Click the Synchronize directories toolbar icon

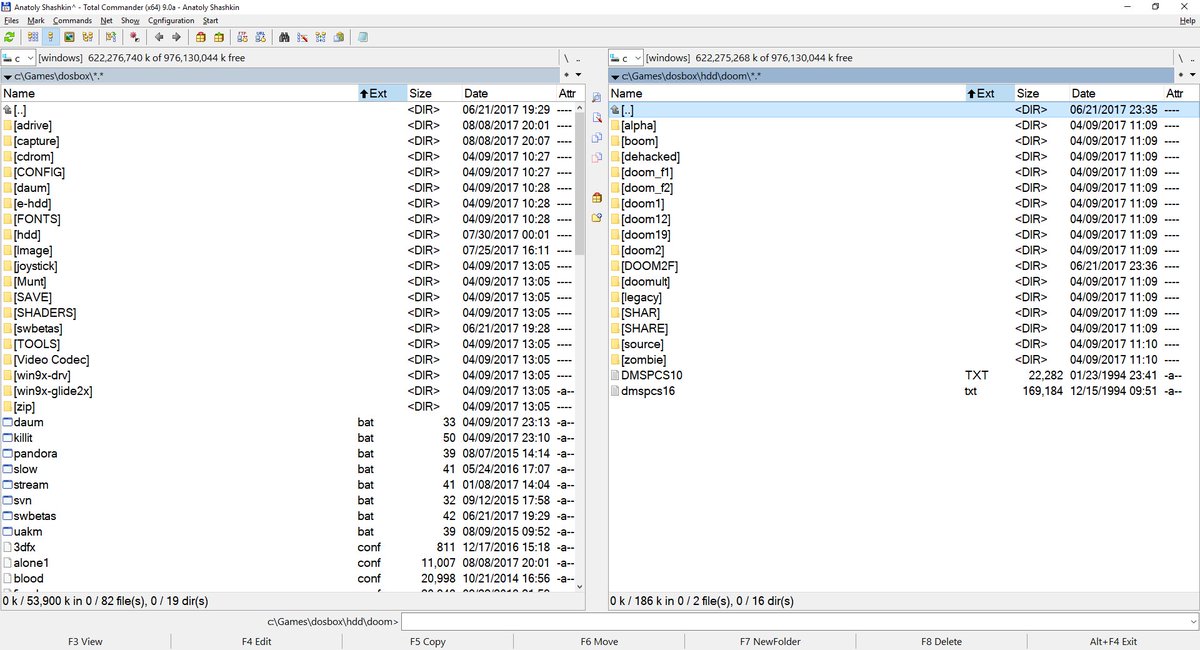pos(320,37)
